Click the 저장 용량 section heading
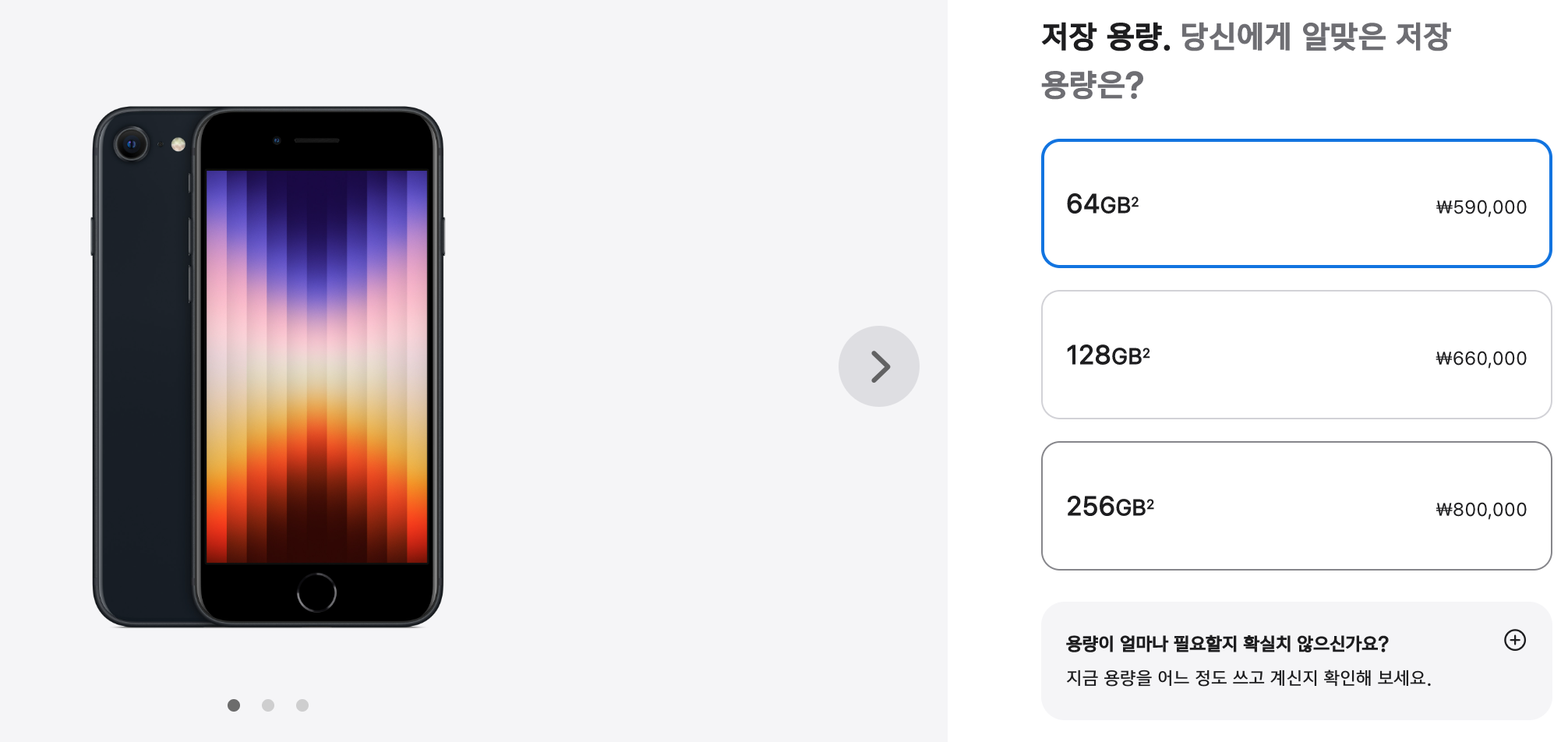1568x742 pixels. [1106, 36]
